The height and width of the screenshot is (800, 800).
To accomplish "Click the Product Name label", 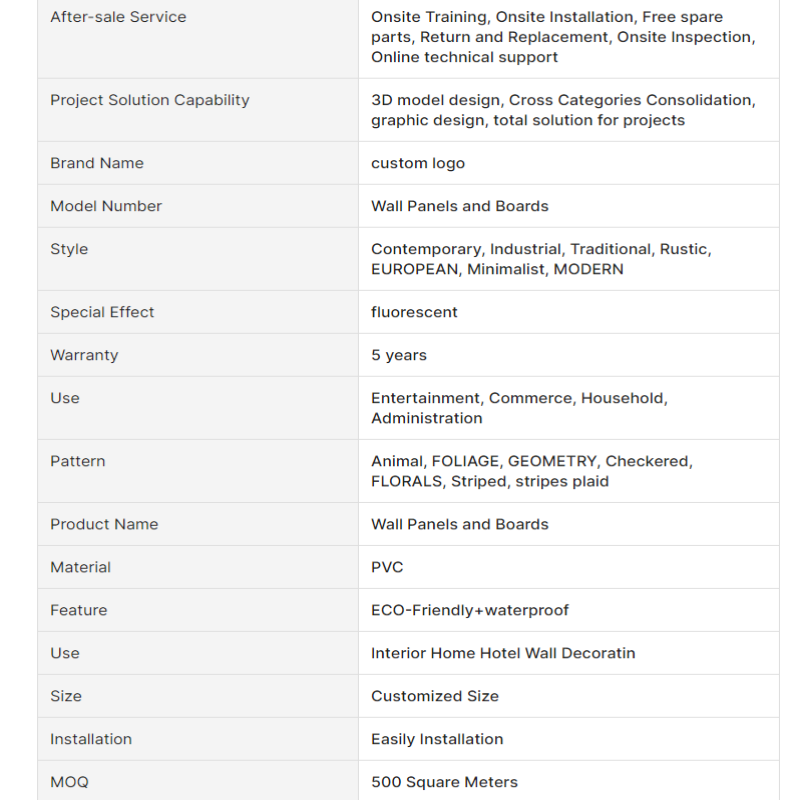I will click(x=104, y=524).
